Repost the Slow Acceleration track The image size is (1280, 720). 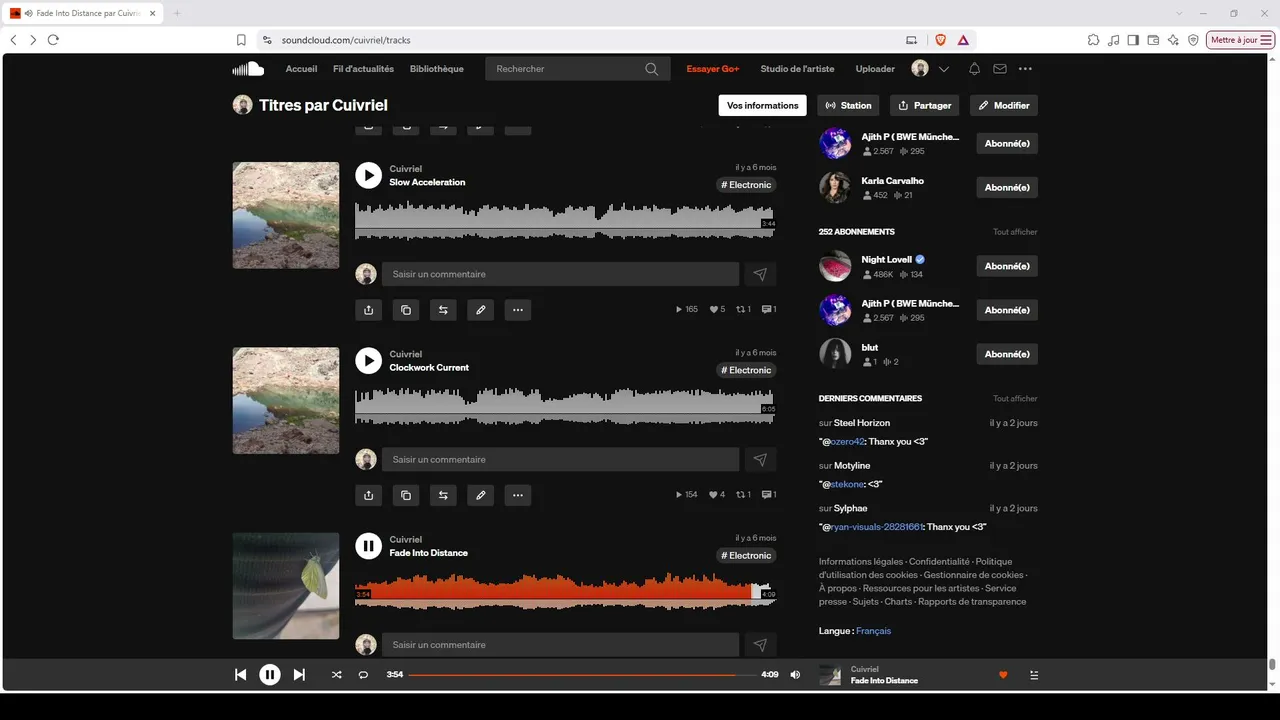443,310
